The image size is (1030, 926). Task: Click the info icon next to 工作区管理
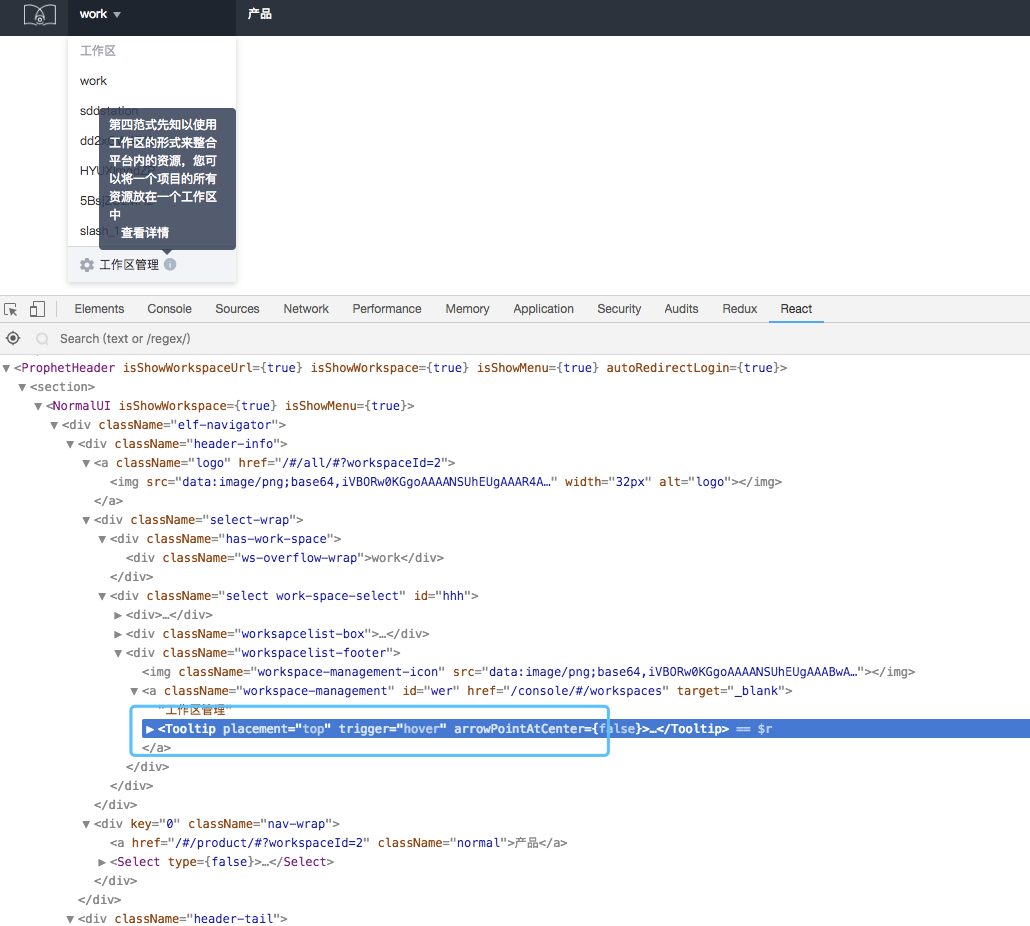click(x=170, y=265)
